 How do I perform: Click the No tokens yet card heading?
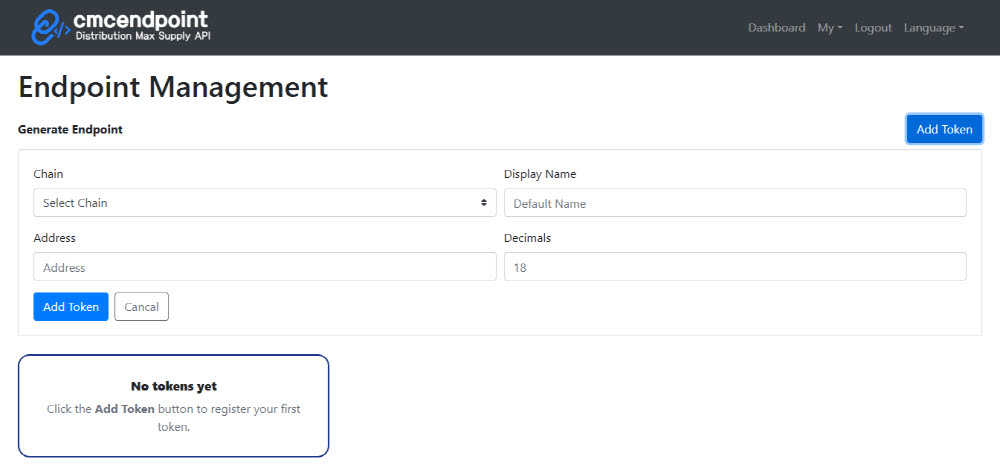point(174,386)
